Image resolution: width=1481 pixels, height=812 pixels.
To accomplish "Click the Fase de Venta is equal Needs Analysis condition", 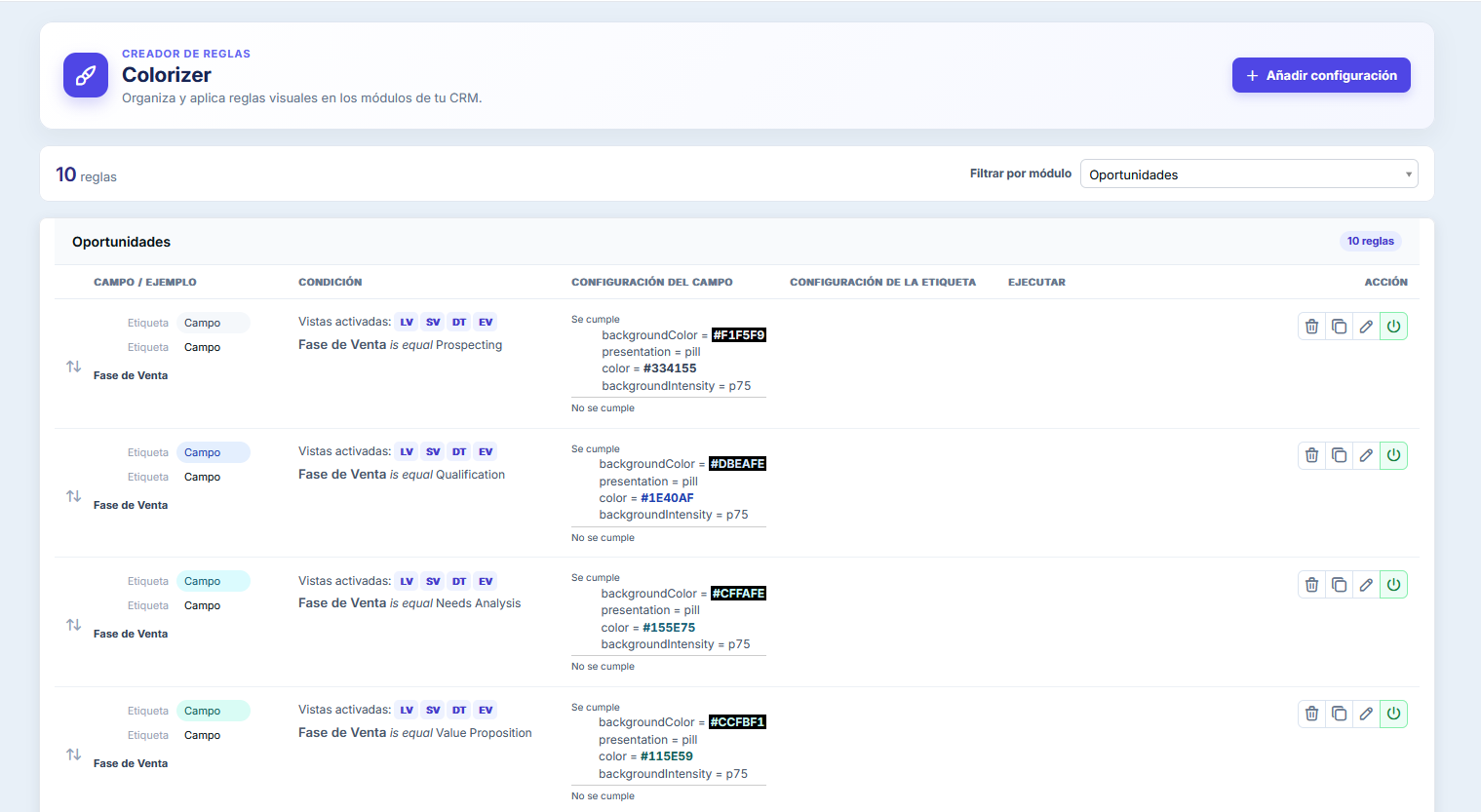I will [x=409, y=603].
